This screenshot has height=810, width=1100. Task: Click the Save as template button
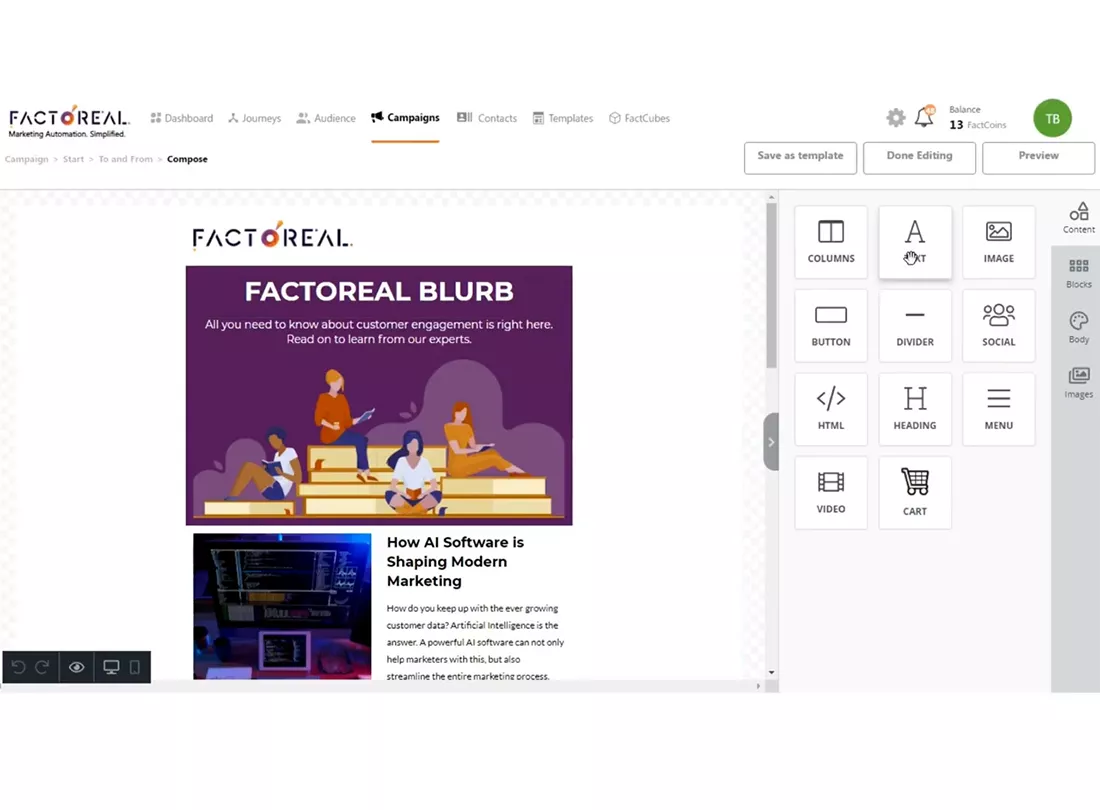[800, 158]
